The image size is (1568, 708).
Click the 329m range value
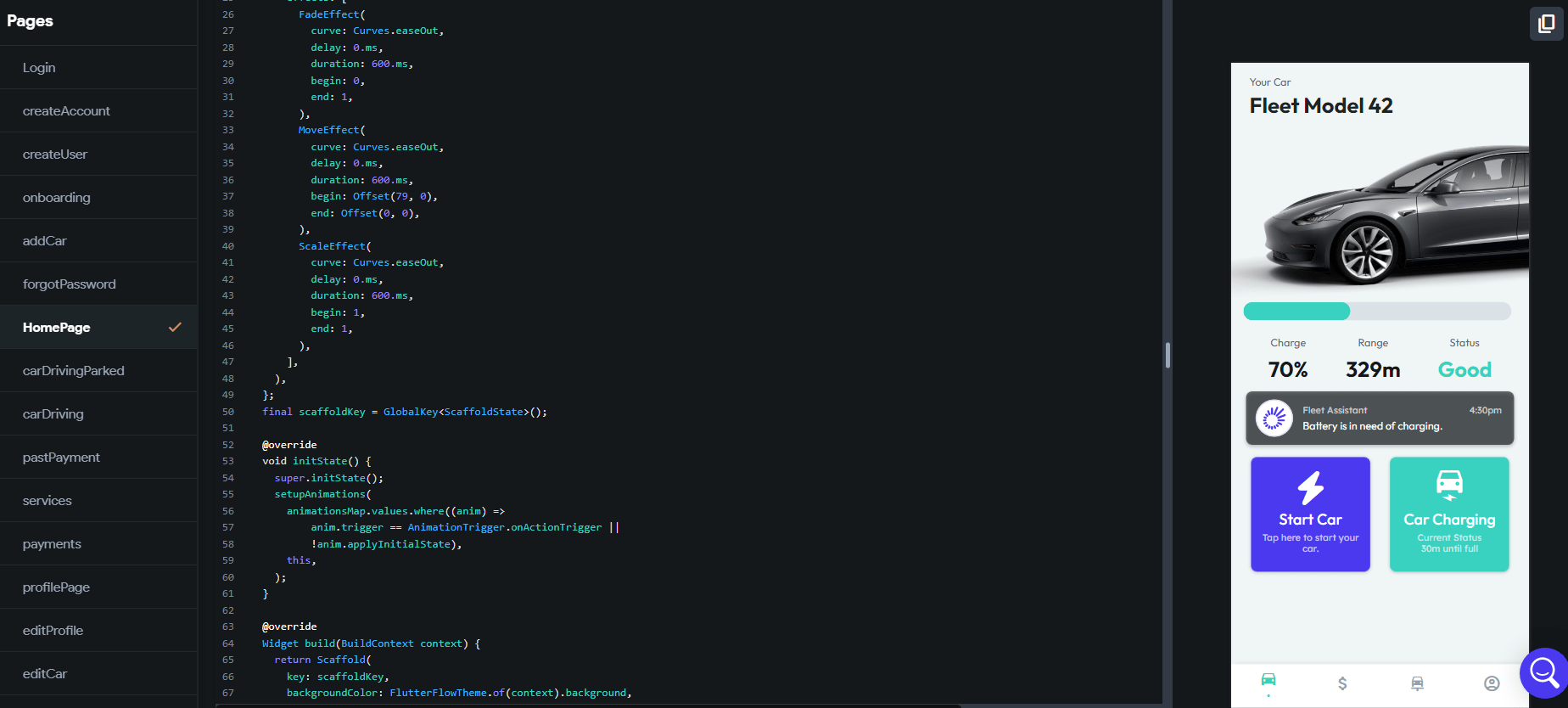[x=1373, y=370]
